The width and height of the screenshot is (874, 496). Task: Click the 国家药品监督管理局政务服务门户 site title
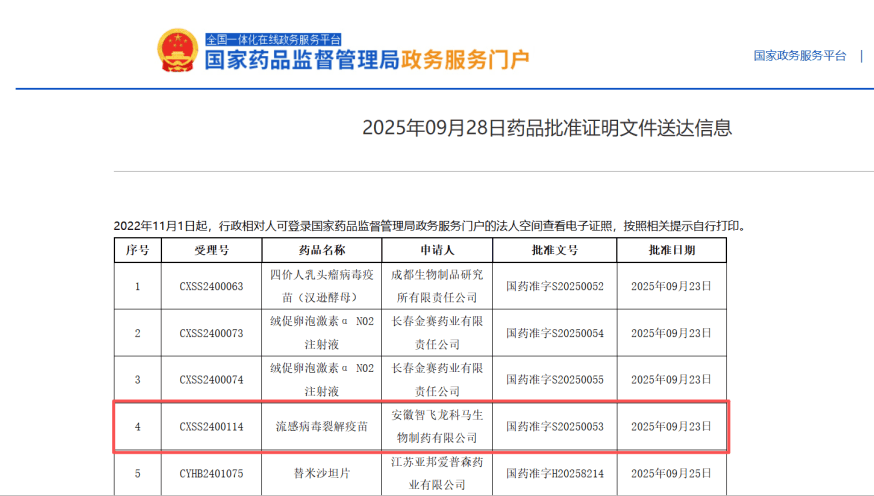[366, 60]
